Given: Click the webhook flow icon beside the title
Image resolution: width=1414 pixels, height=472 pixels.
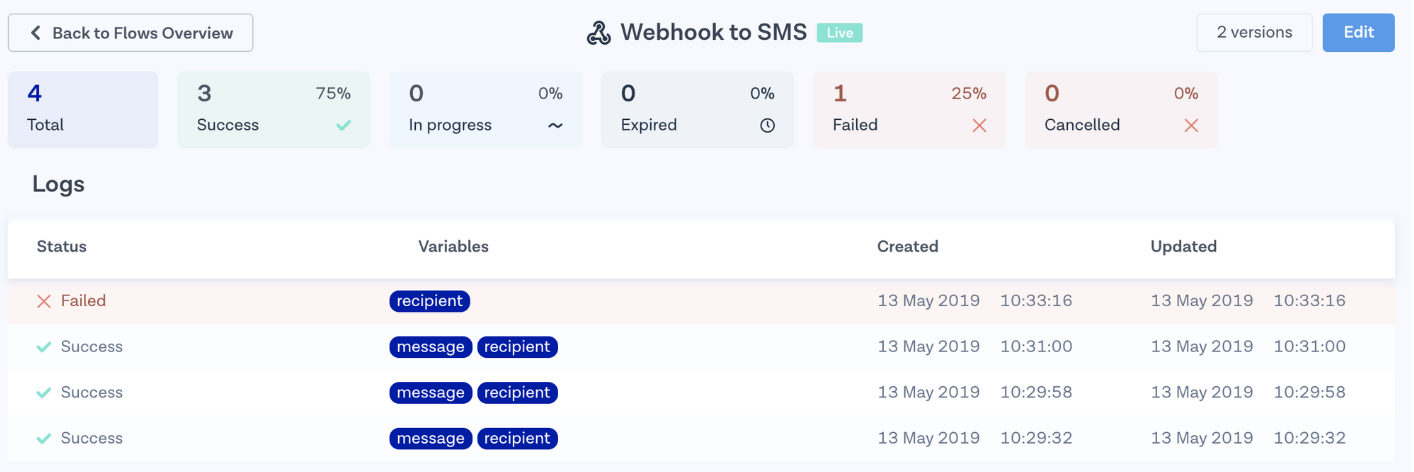Looking at the screenshot, I should coord(598,33).
